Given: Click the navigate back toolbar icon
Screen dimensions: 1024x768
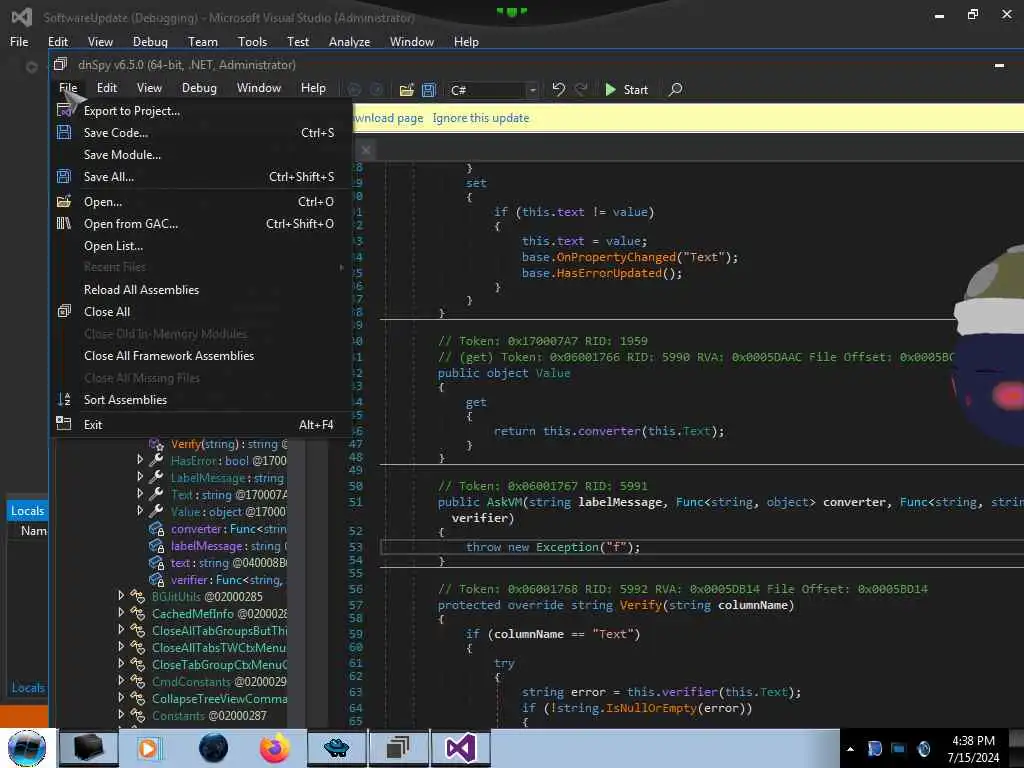Looking at the screenshot, I should point(354,90).
